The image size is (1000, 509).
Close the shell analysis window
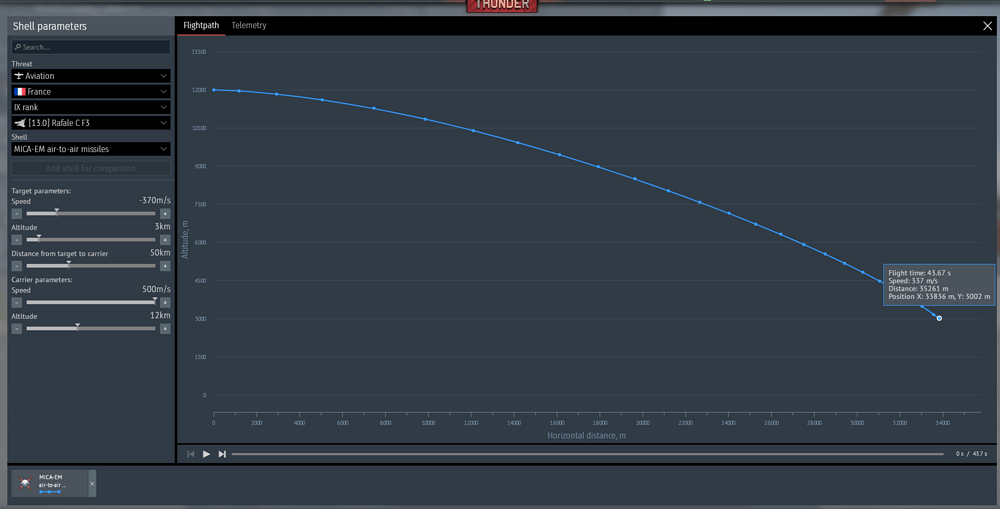click(x=987, y=26)
